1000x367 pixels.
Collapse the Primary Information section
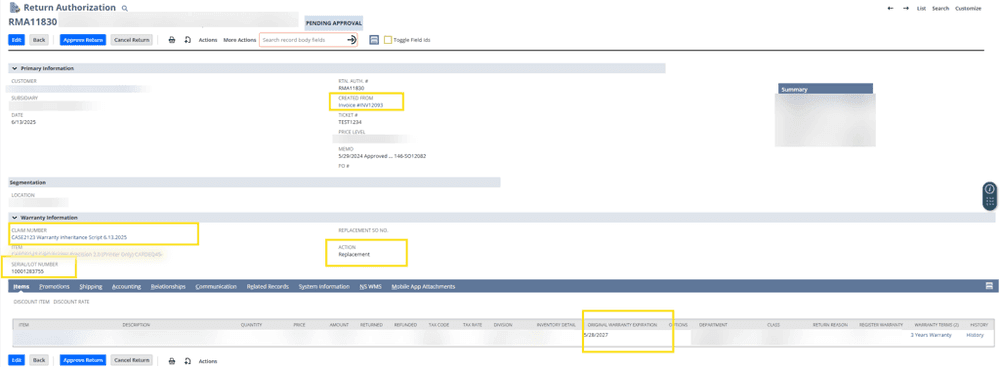point(14,68)
